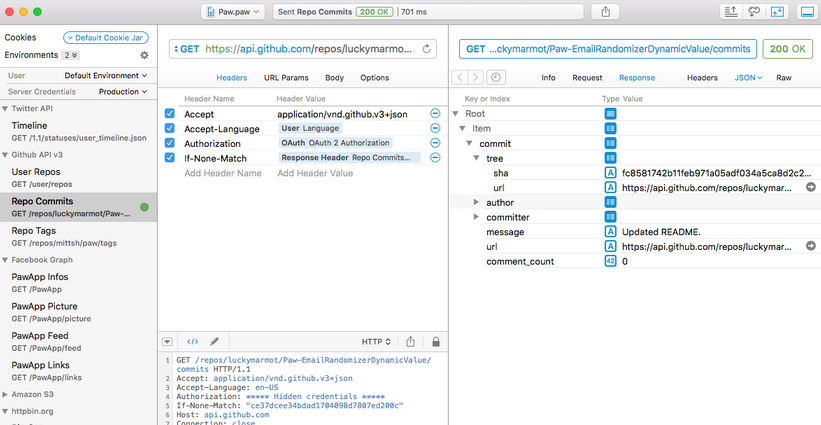821x425 pixels.
Task: Uncheck the Accept header checkbox
Action: [x=170, y=114]
